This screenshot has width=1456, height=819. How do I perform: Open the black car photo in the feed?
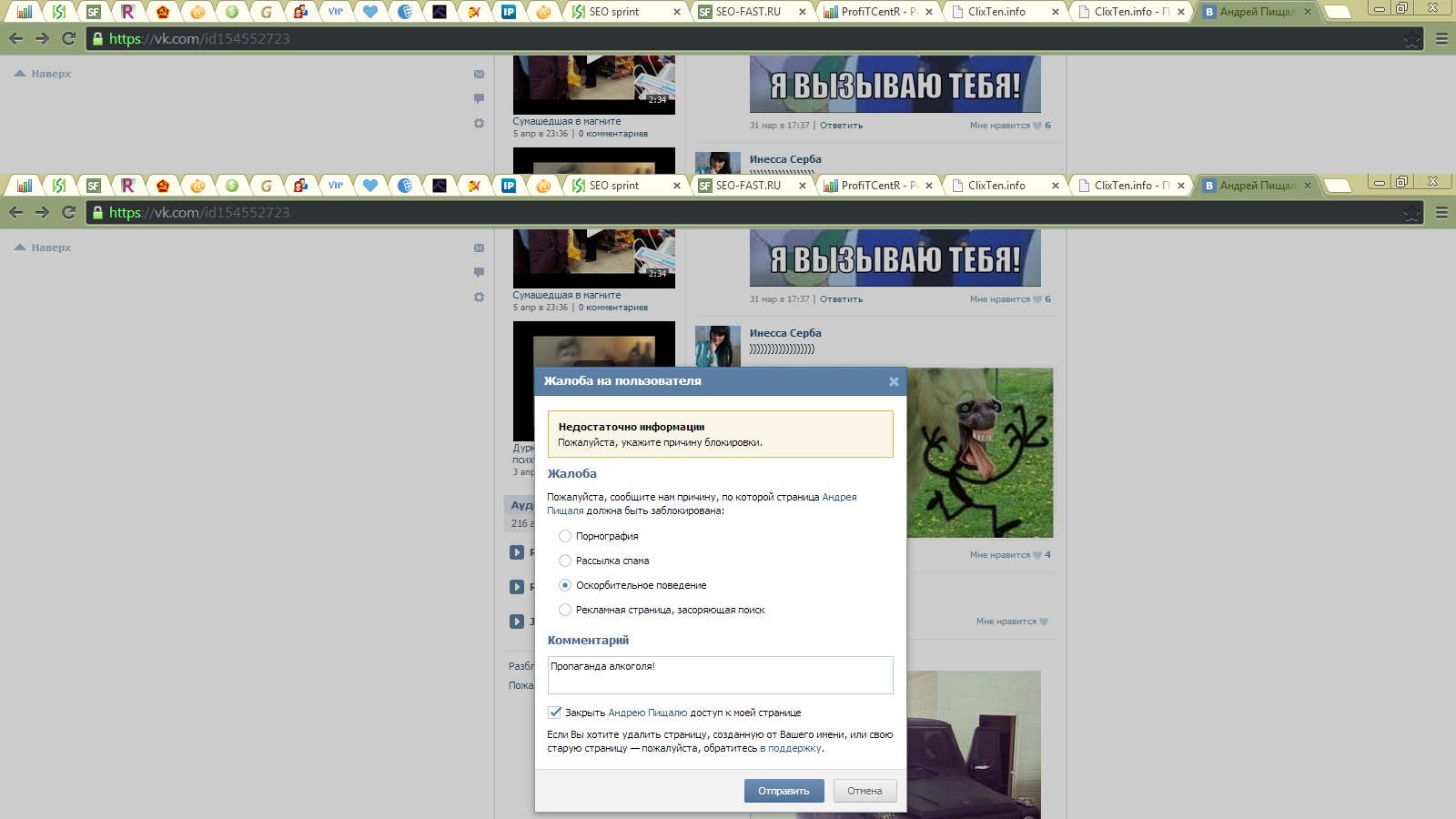[x=974, y=744]
